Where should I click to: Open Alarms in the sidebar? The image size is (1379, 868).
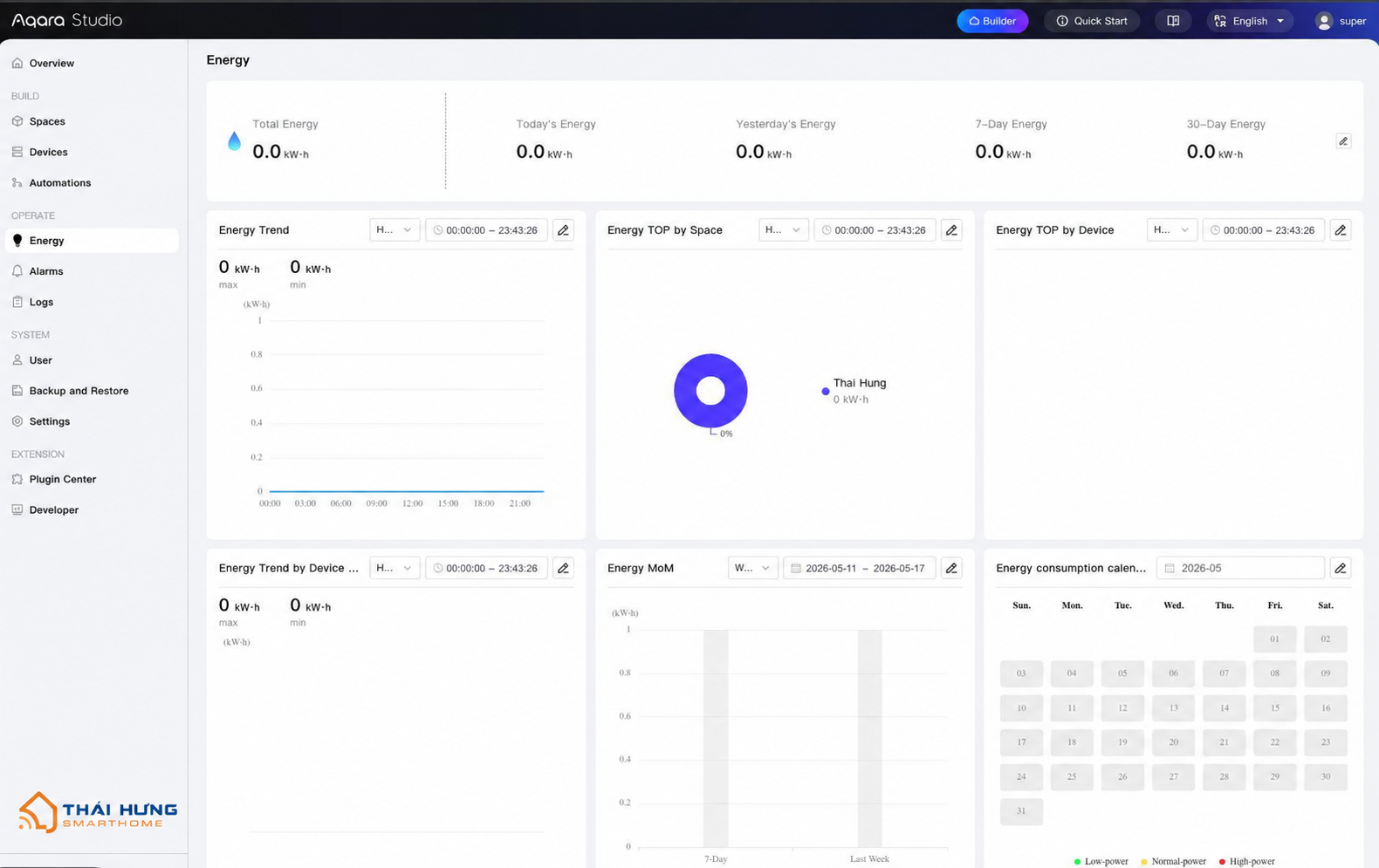click(92, 271)
